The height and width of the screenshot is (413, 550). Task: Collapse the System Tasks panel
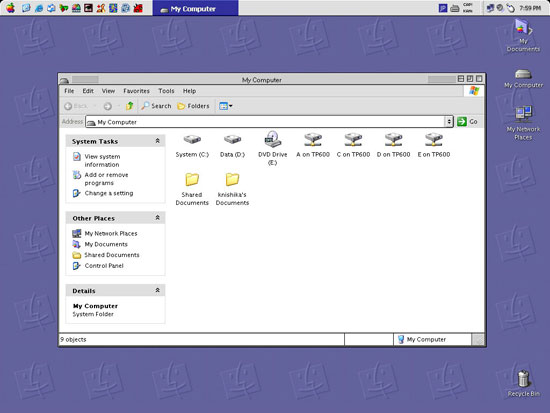click(x=157, y=141)
